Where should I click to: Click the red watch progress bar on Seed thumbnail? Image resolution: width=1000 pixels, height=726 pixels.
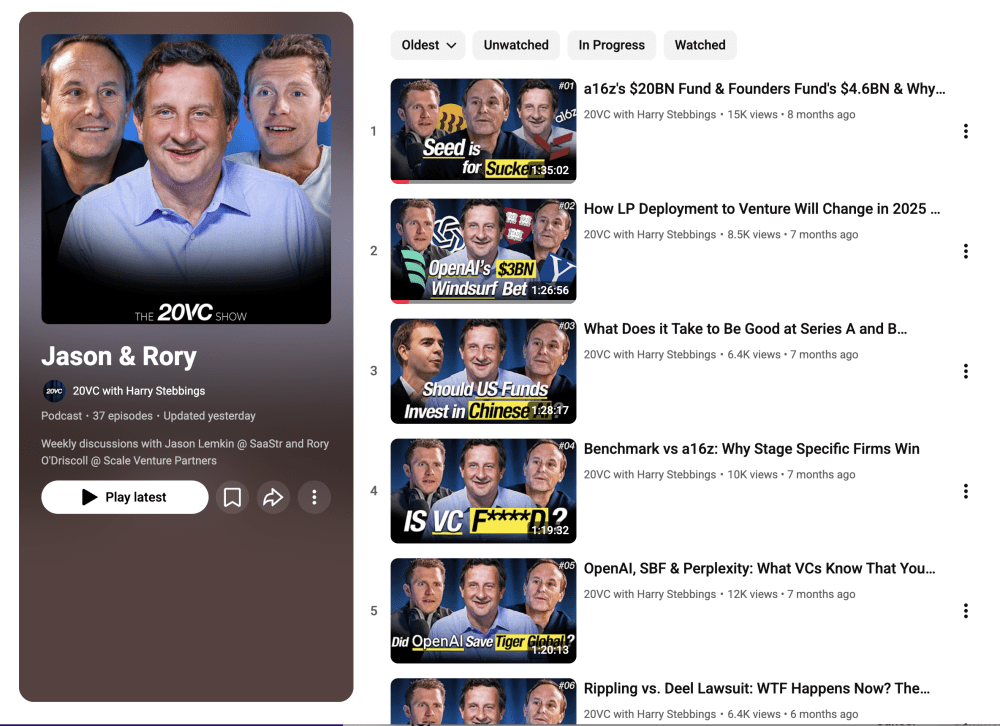click(400, 182)
